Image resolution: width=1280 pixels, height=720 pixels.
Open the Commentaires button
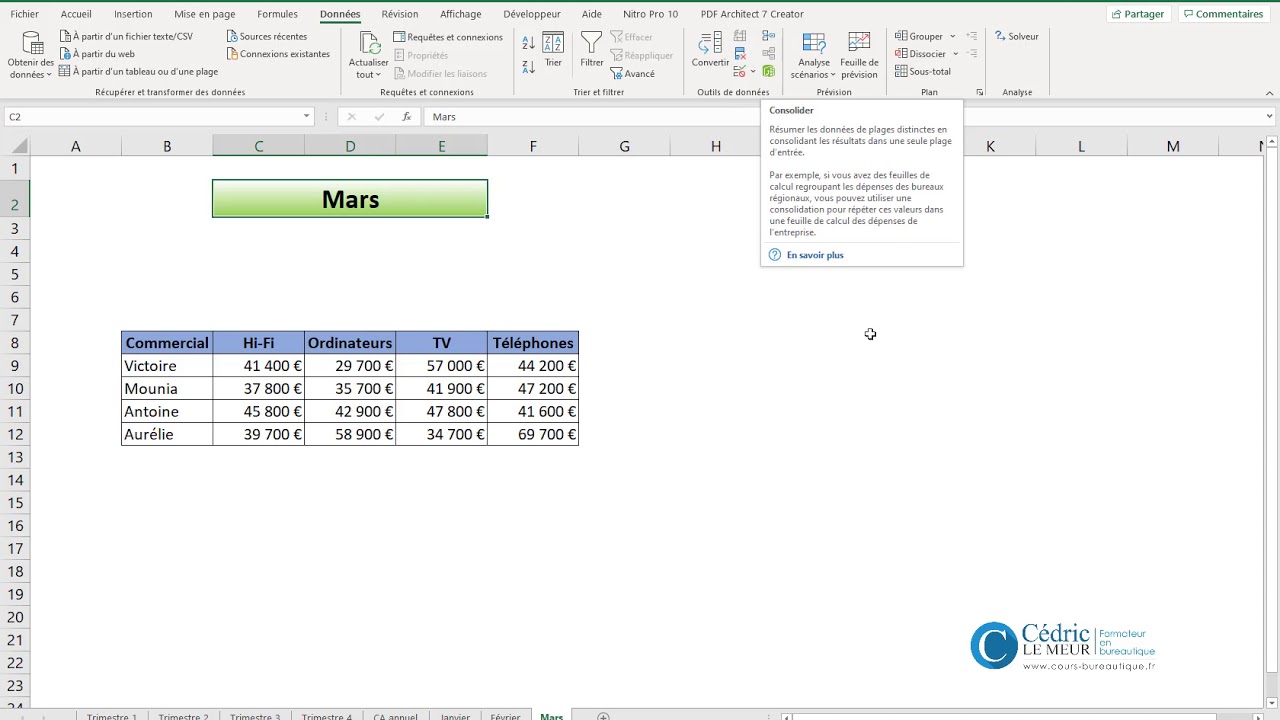[1222, 14]
